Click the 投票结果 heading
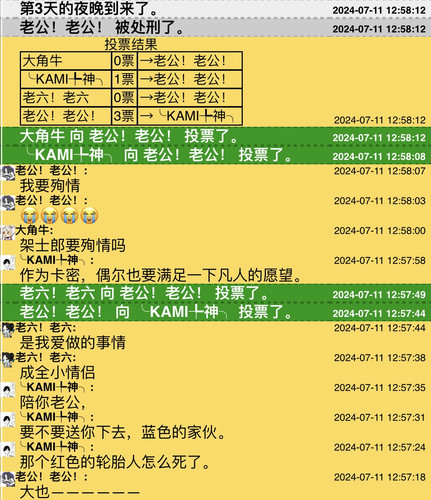Viewport: 431px width, 500px height. pyautogui.click(x=131, y=44)
